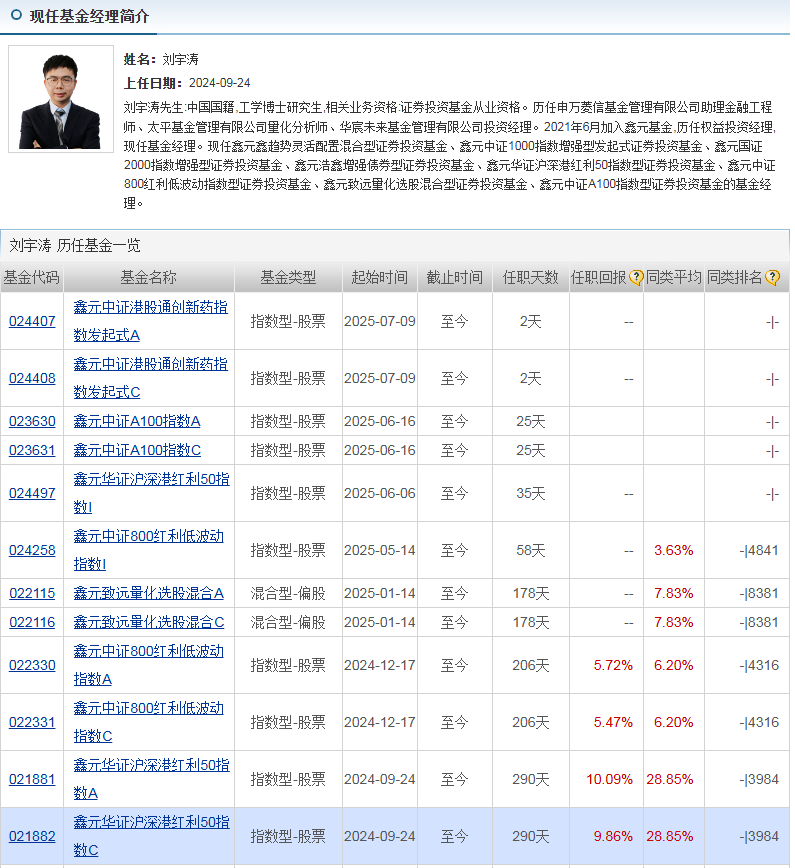Click the 起始时间 column header

pos(380,277)
